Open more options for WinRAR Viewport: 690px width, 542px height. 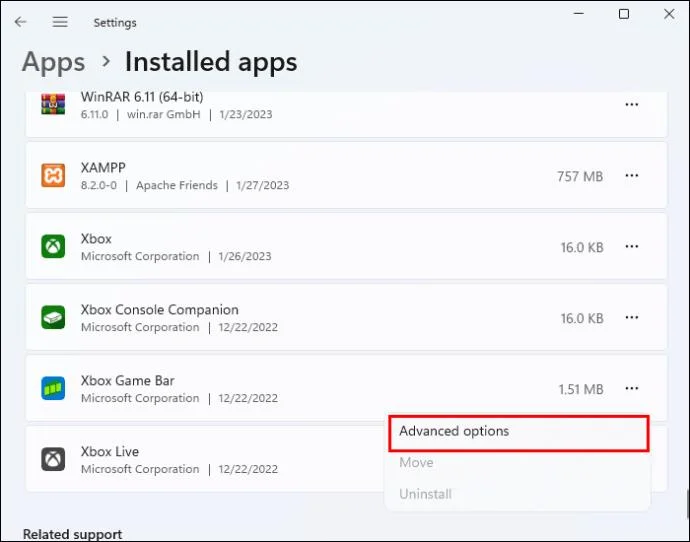(632, 105)
